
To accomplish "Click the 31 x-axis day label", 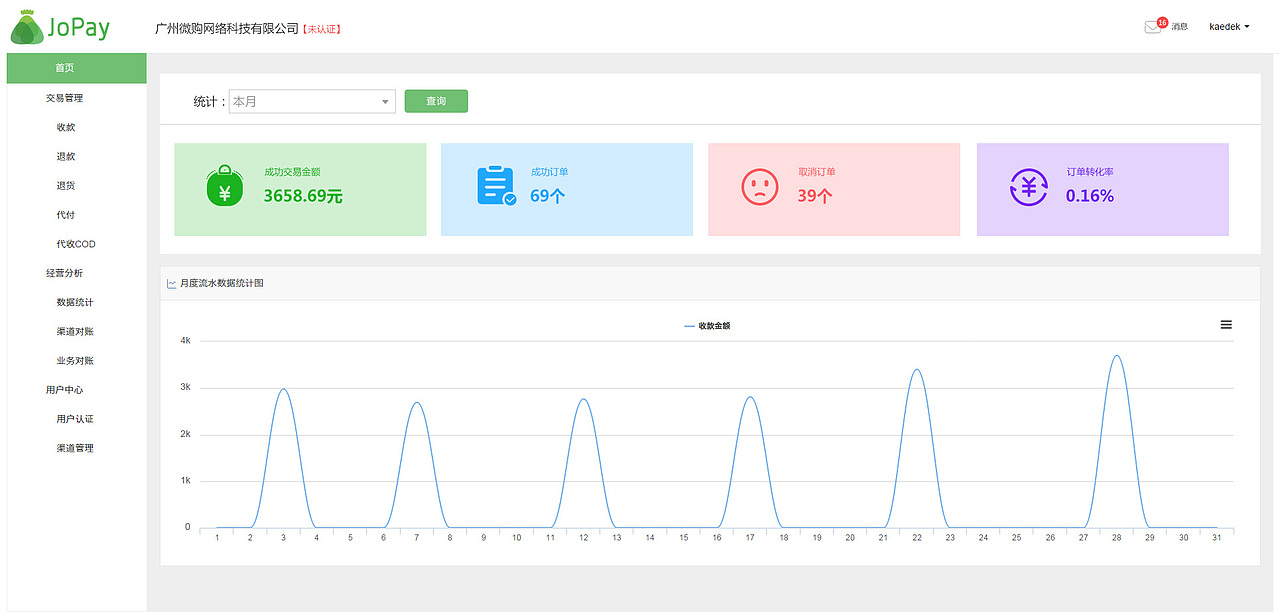I will [1216, 538].
